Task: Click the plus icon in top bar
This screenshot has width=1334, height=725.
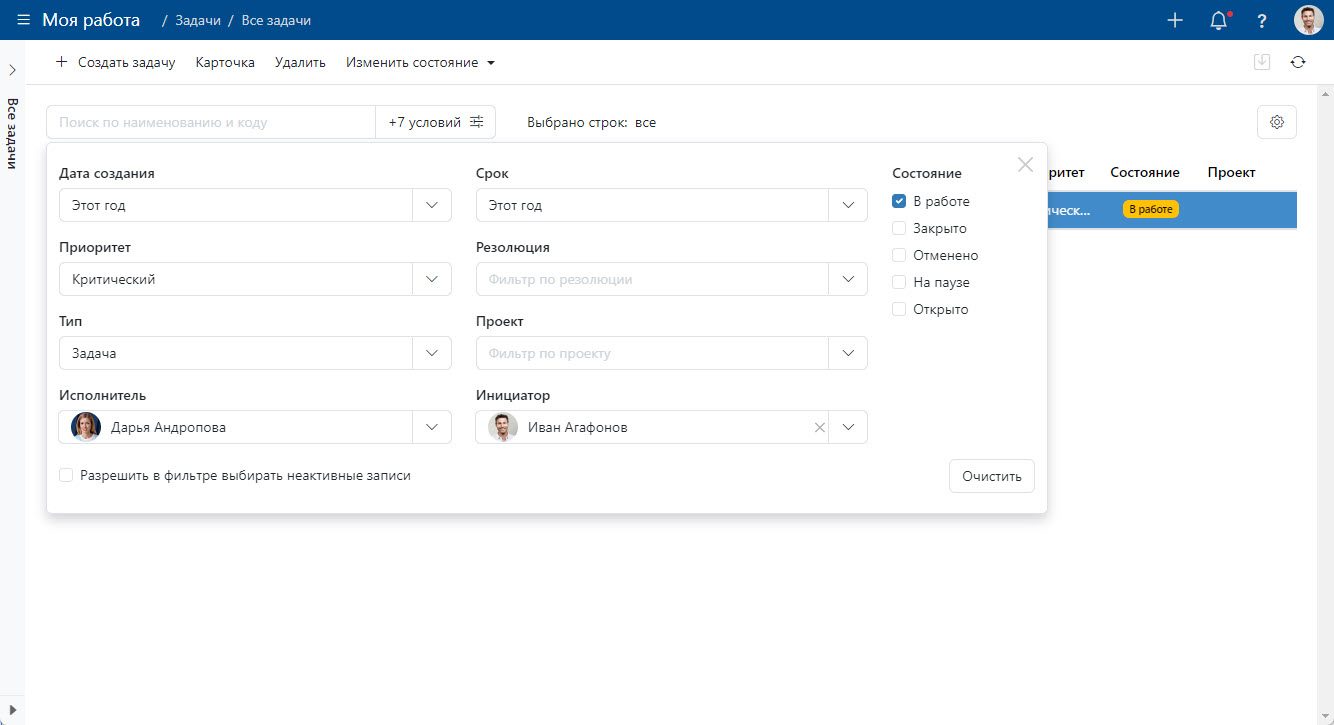Action: (x=1175, y=20)
